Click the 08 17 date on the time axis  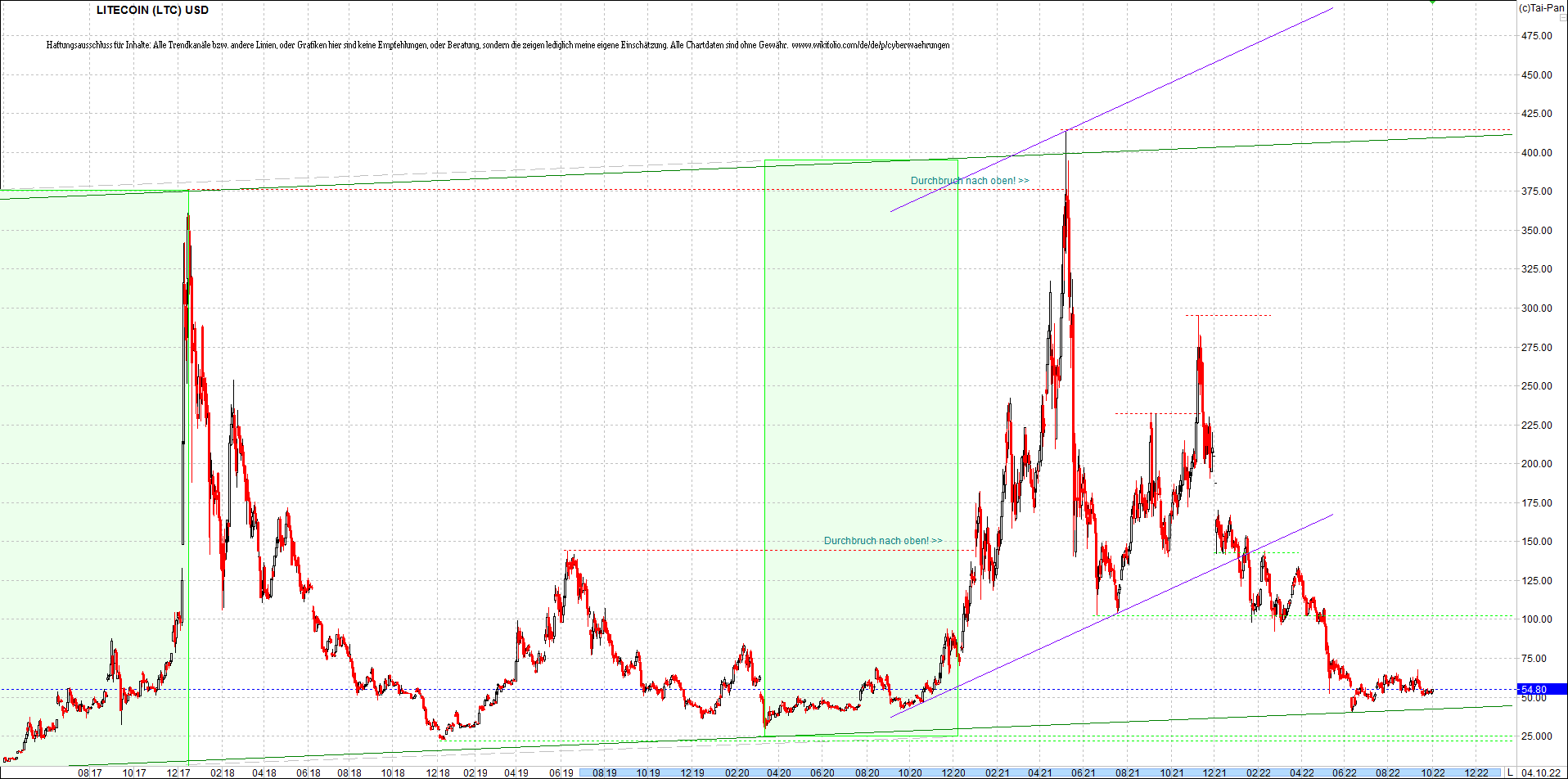90,772
